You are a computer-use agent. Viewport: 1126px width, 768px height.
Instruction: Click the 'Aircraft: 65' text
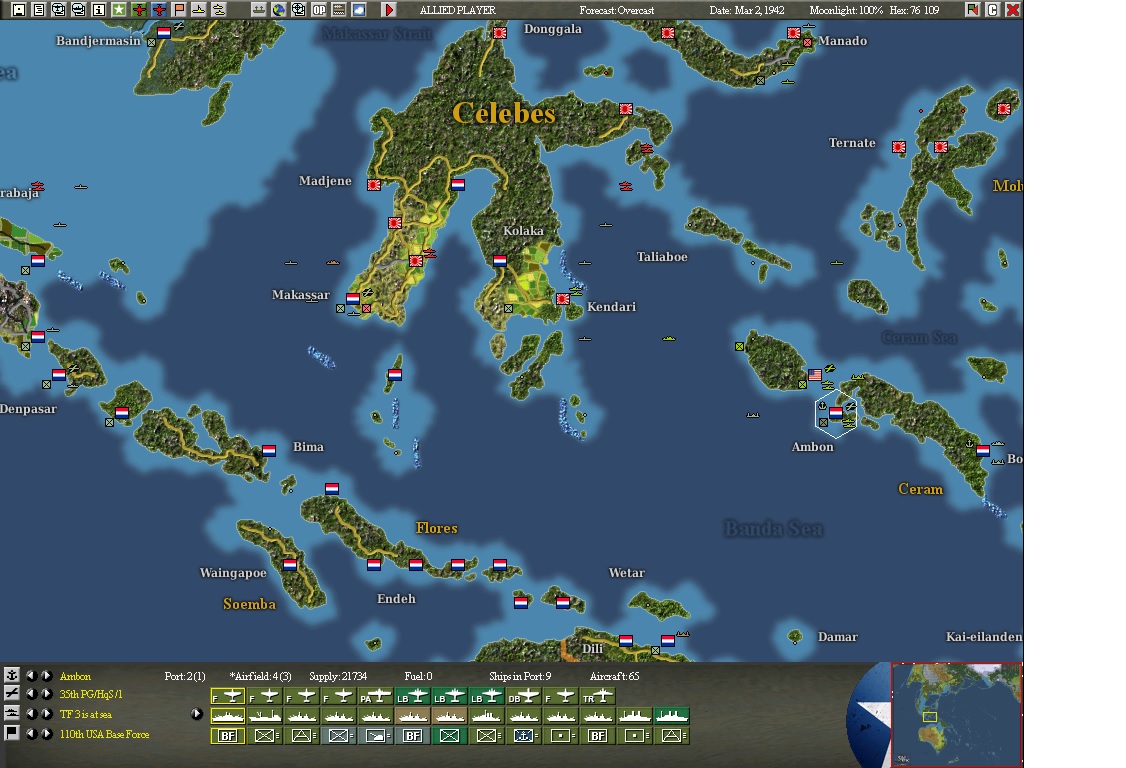pyautogui.click(x=614, y=676)
